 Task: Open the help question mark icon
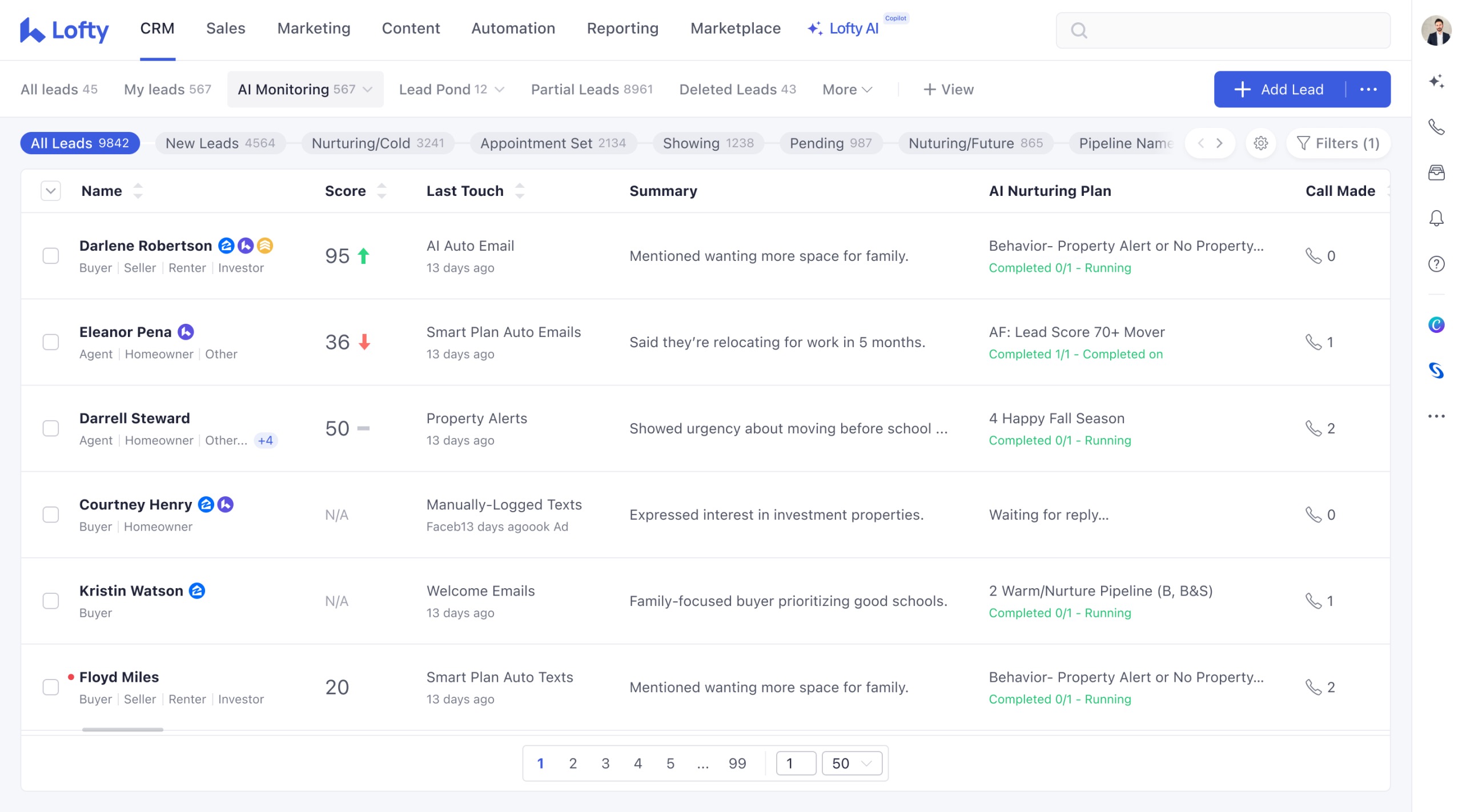click(1436, 264)
